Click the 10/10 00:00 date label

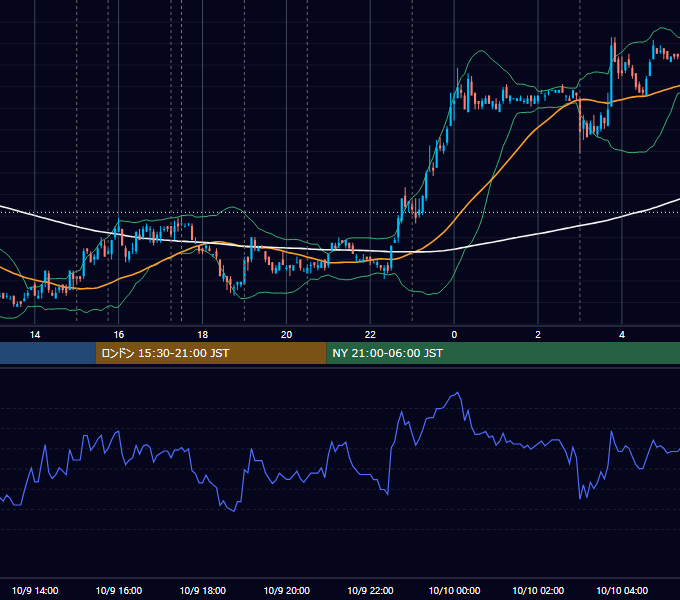[454, 590]
